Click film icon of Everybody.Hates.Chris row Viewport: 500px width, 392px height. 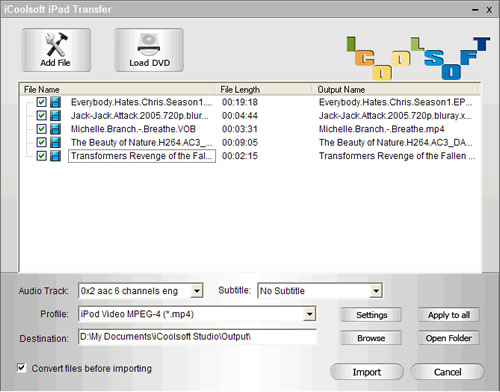(55, 102)
